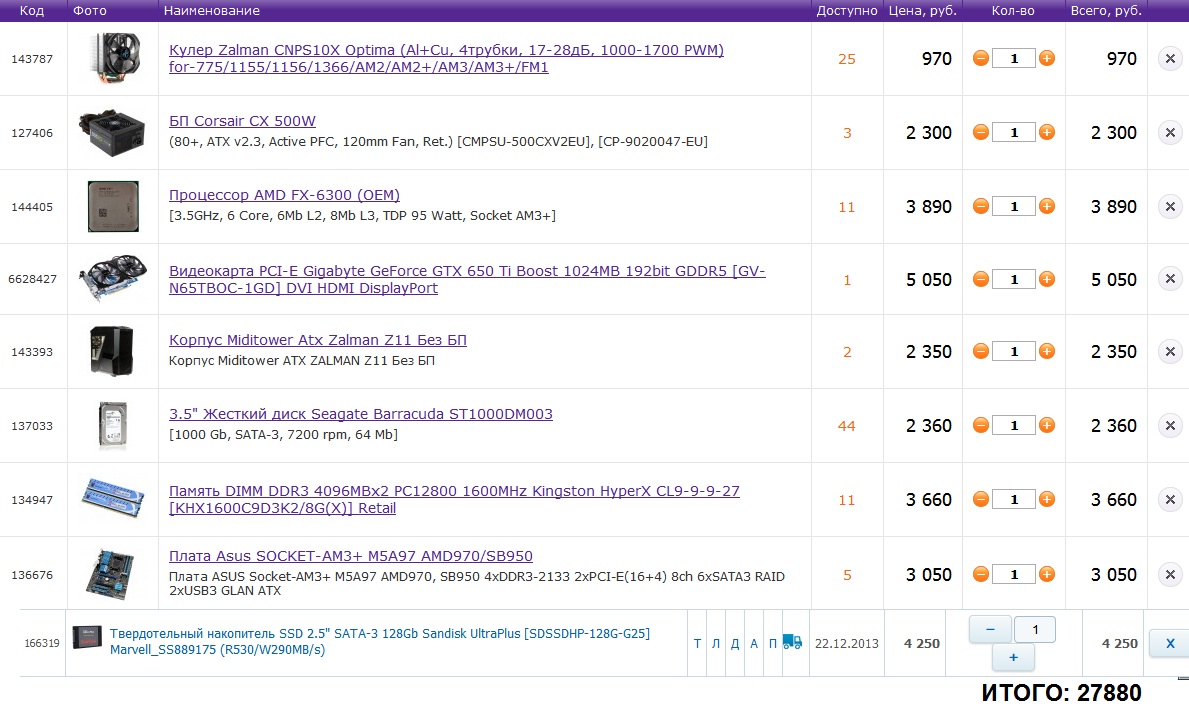Click product code 6628427
1189x708 pixels.
33,279
